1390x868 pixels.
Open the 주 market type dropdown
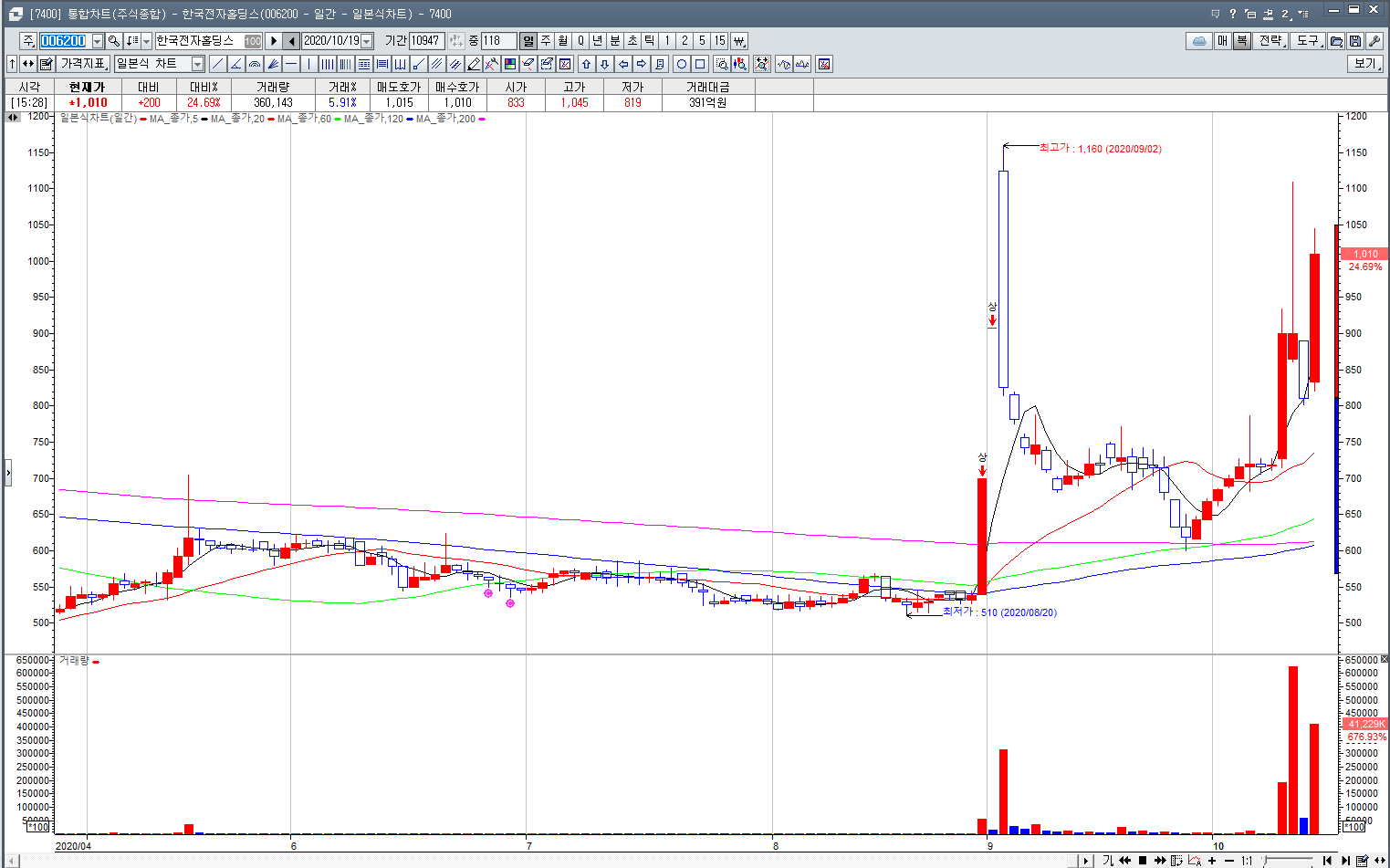click(x=28, y=41)
